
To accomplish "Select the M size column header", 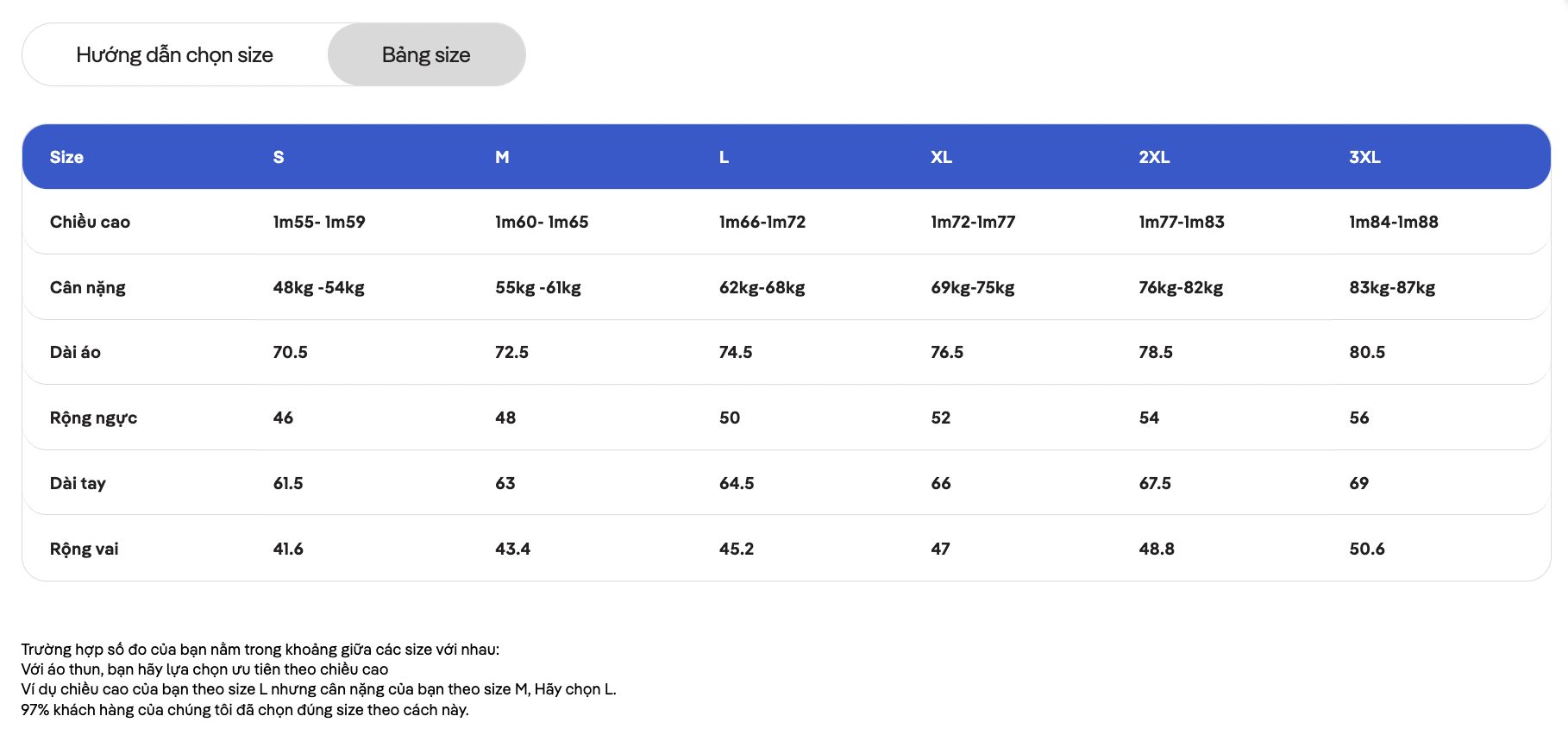I will [x=502, y=157].
